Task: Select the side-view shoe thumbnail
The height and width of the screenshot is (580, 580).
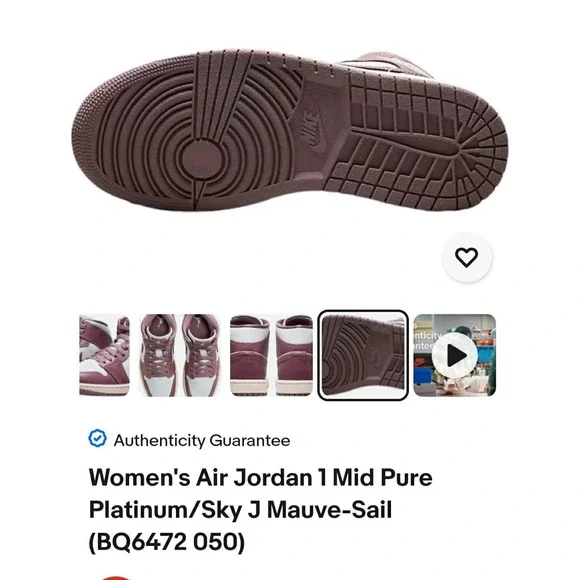Action: [104, 355]
